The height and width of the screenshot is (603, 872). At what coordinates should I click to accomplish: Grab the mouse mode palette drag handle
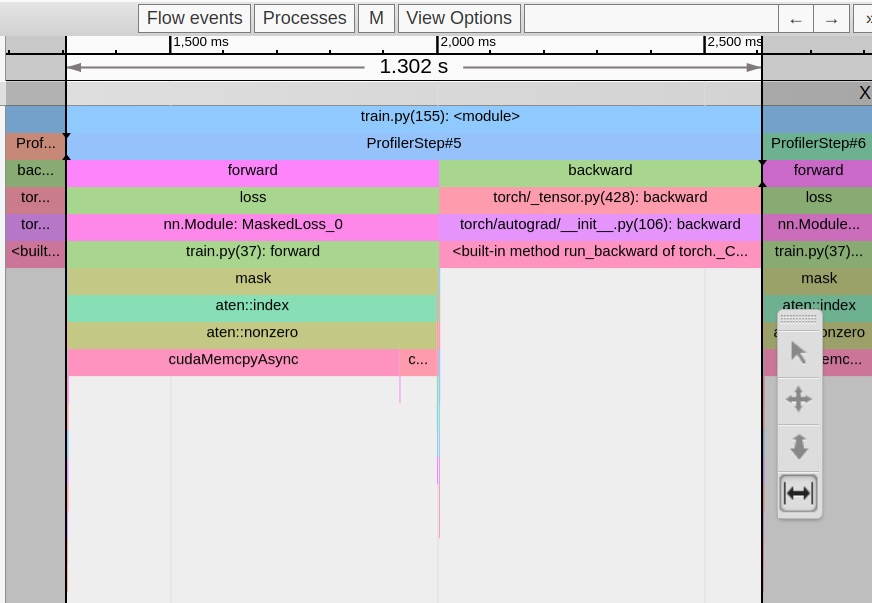pos(799,319)
